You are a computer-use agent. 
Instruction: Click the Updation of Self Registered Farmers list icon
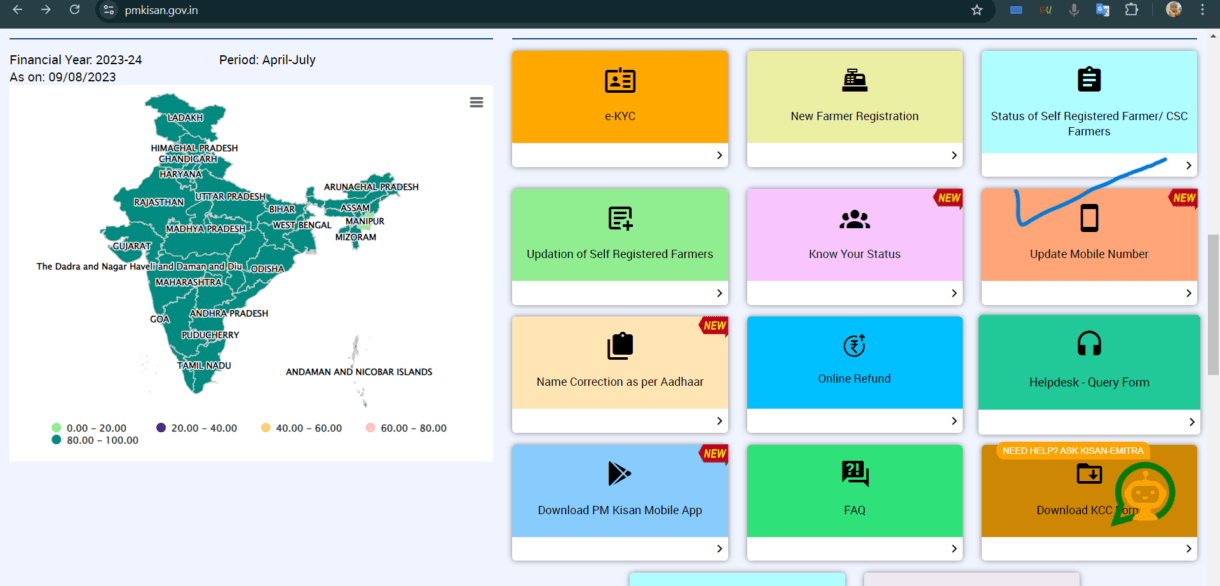click(x=620, y=218)
